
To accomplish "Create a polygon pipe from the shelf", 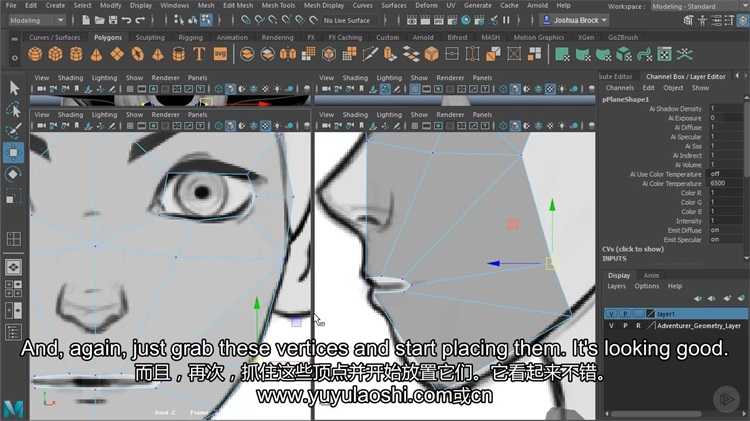I will 178,55.
